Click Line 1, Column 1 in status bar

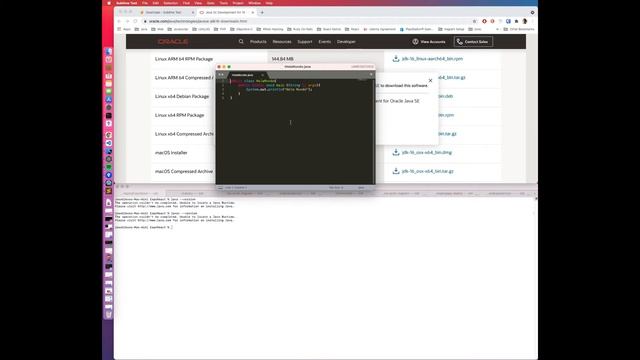point(236,188)
